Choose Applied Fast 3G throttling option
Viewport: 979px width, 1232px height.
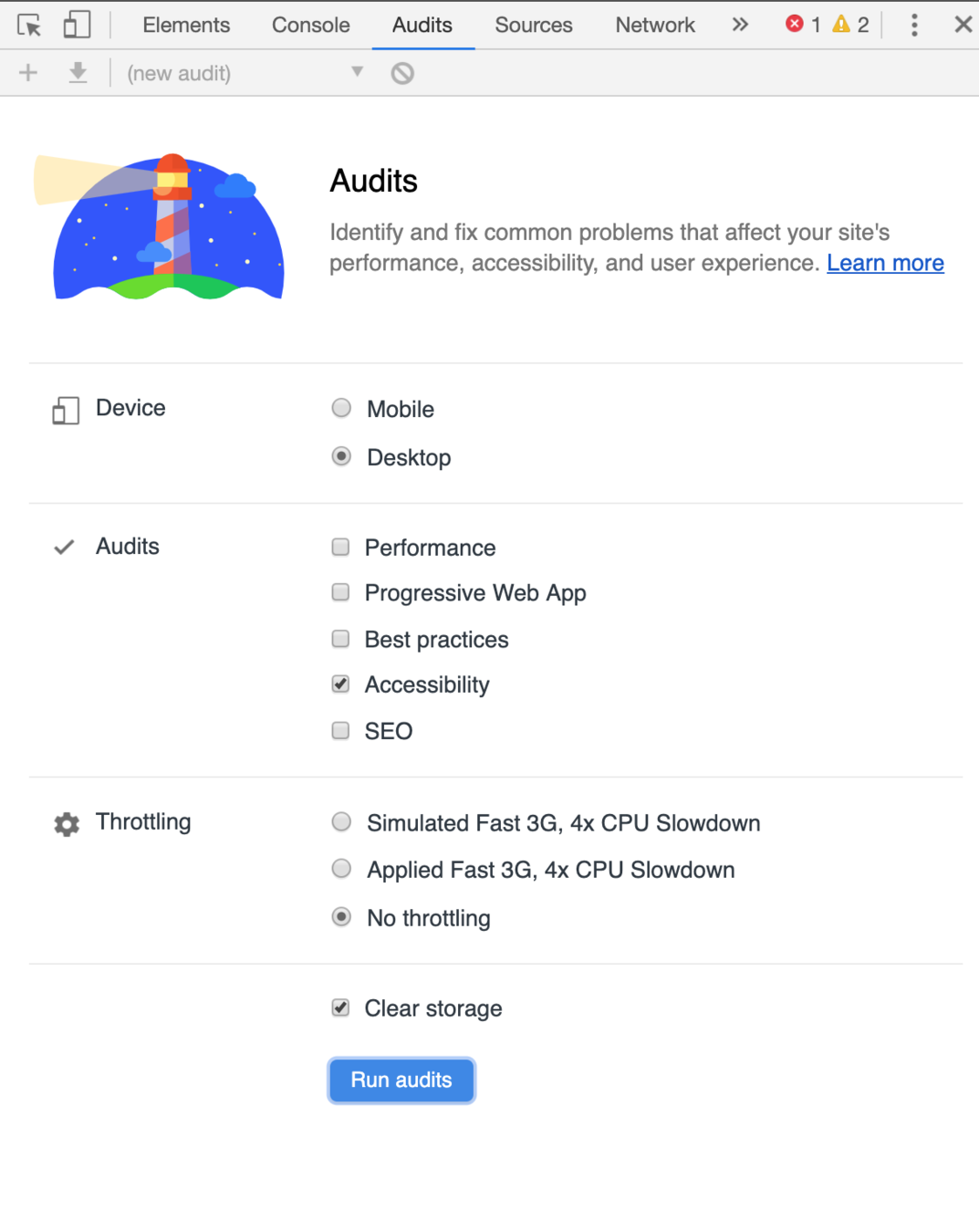point(341,869)
